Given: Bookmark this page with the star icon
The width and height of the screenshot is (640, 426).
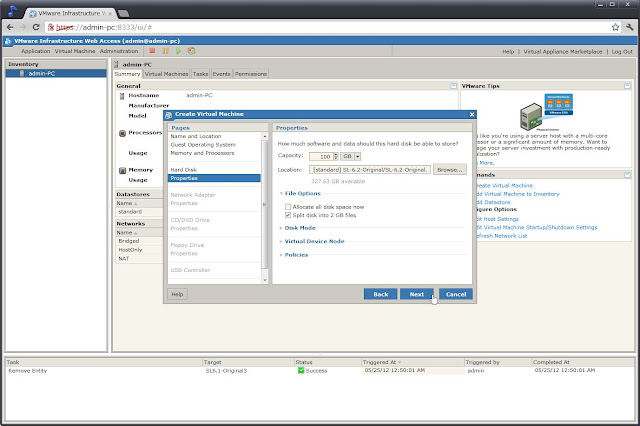Looking at the screenshot, I should pos(615,27).
